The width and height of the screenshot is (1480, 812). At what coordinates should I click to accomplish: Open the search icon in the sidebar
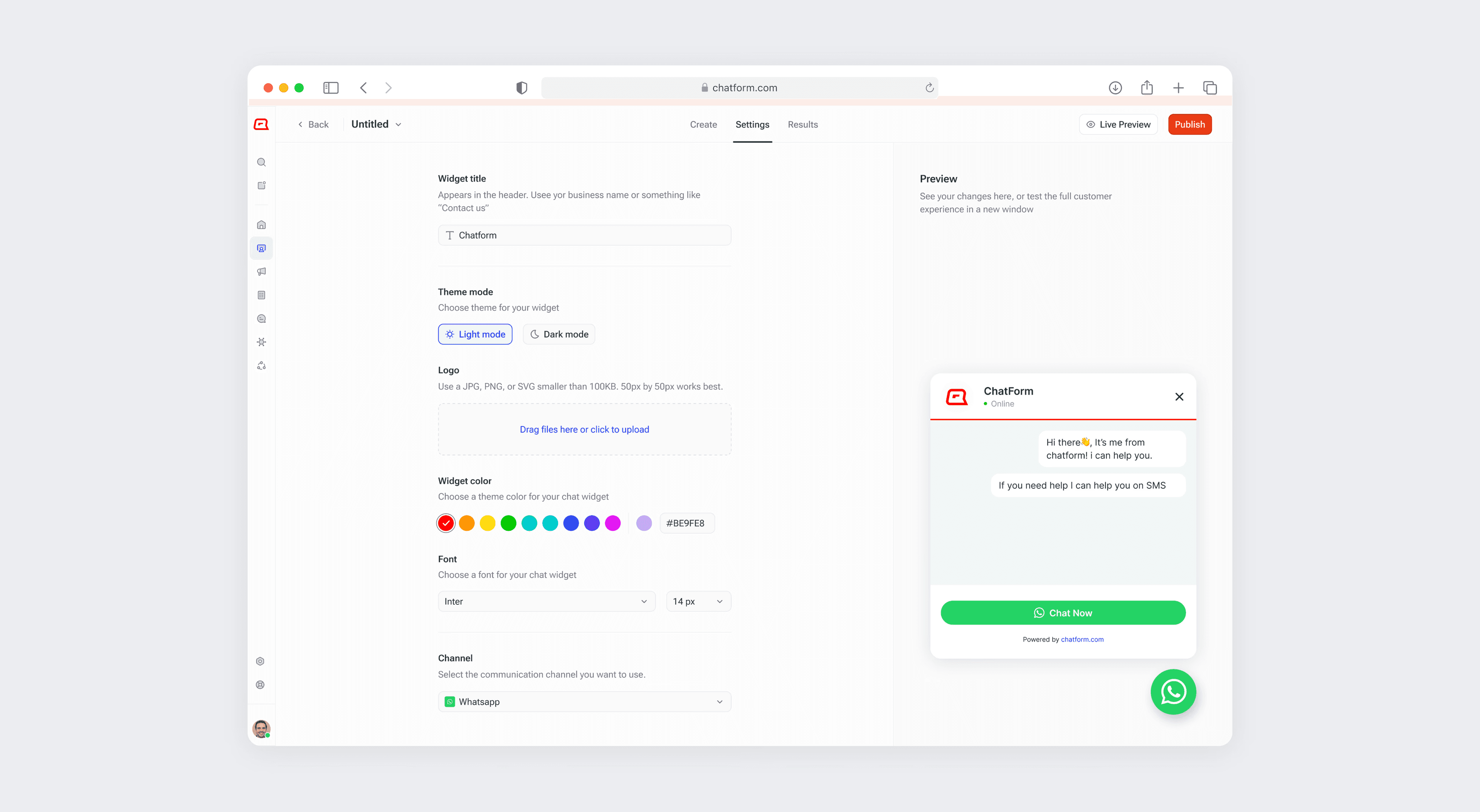coord(261,162)
